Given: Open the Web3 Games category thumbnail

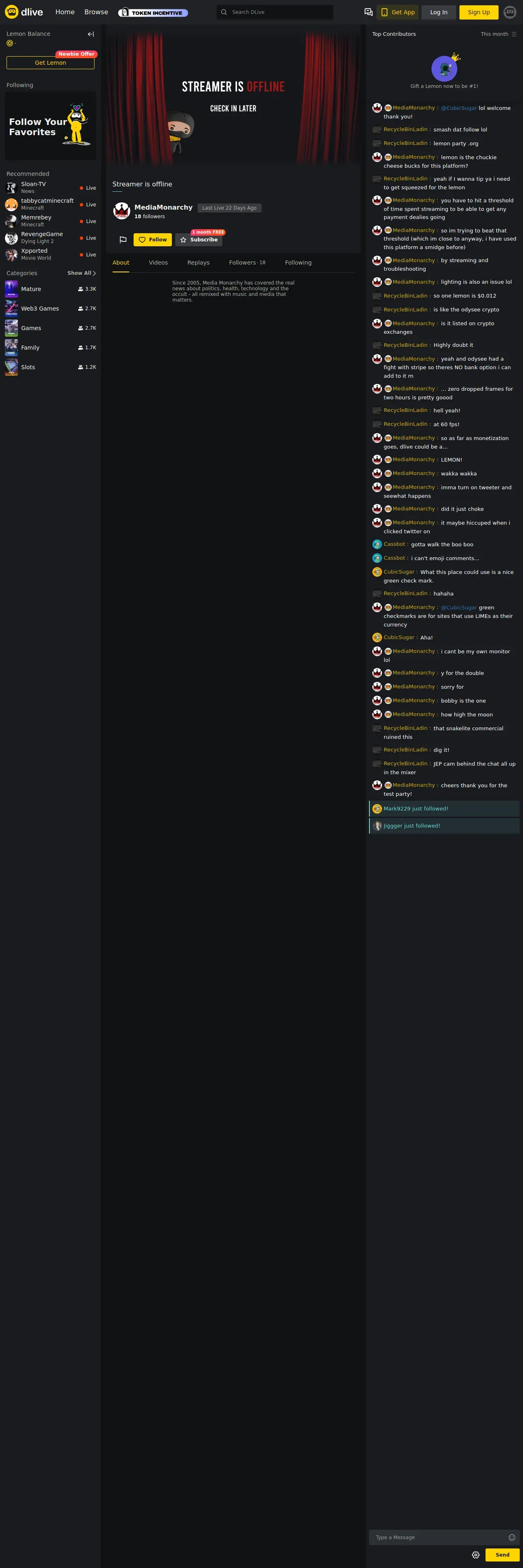Looking at the screenshot, I should [x=11, y=309].
